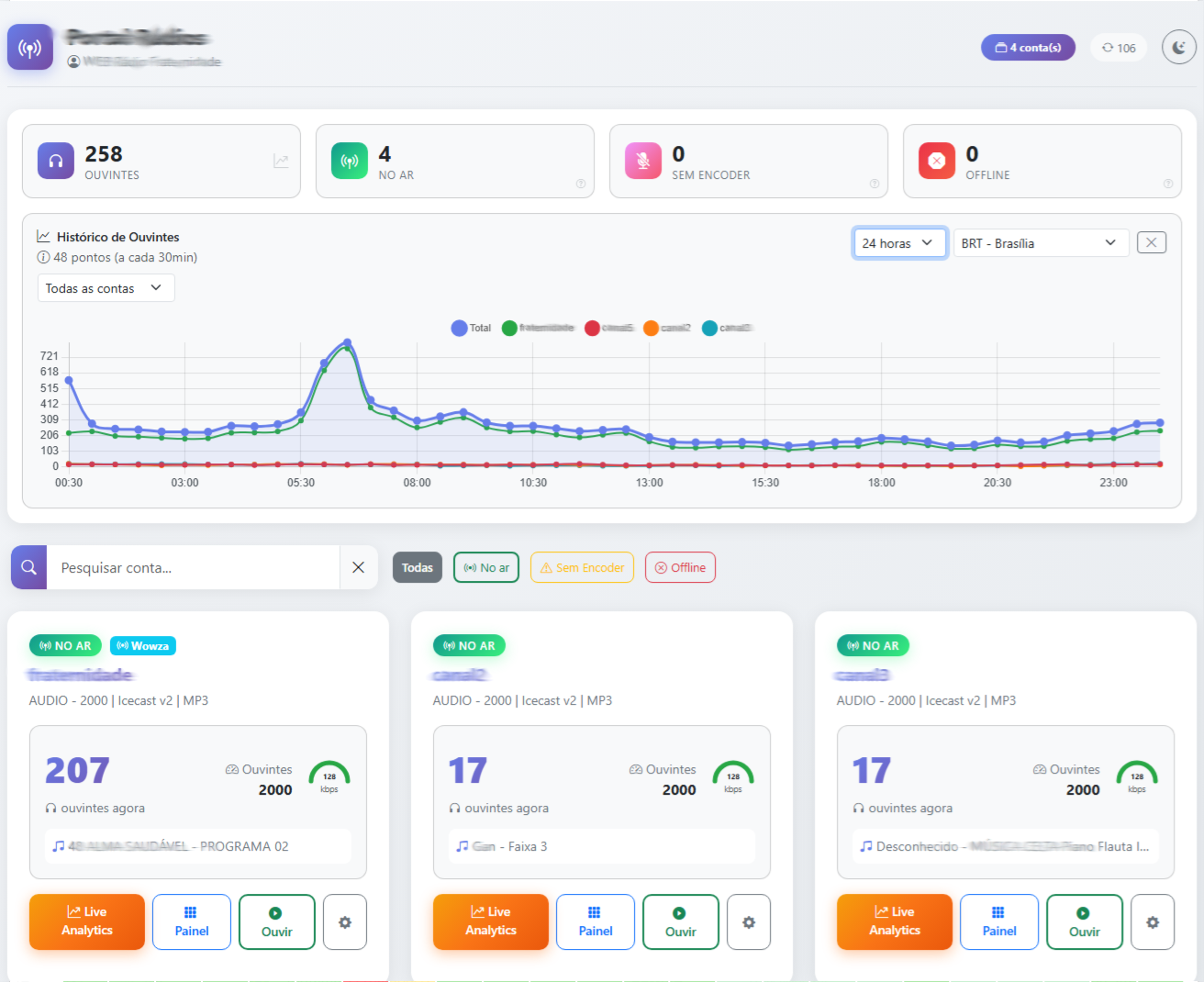Open the BRT - Brasília timezone dropdown
Screen dimensions: 1204x982
pos(1040,243)
